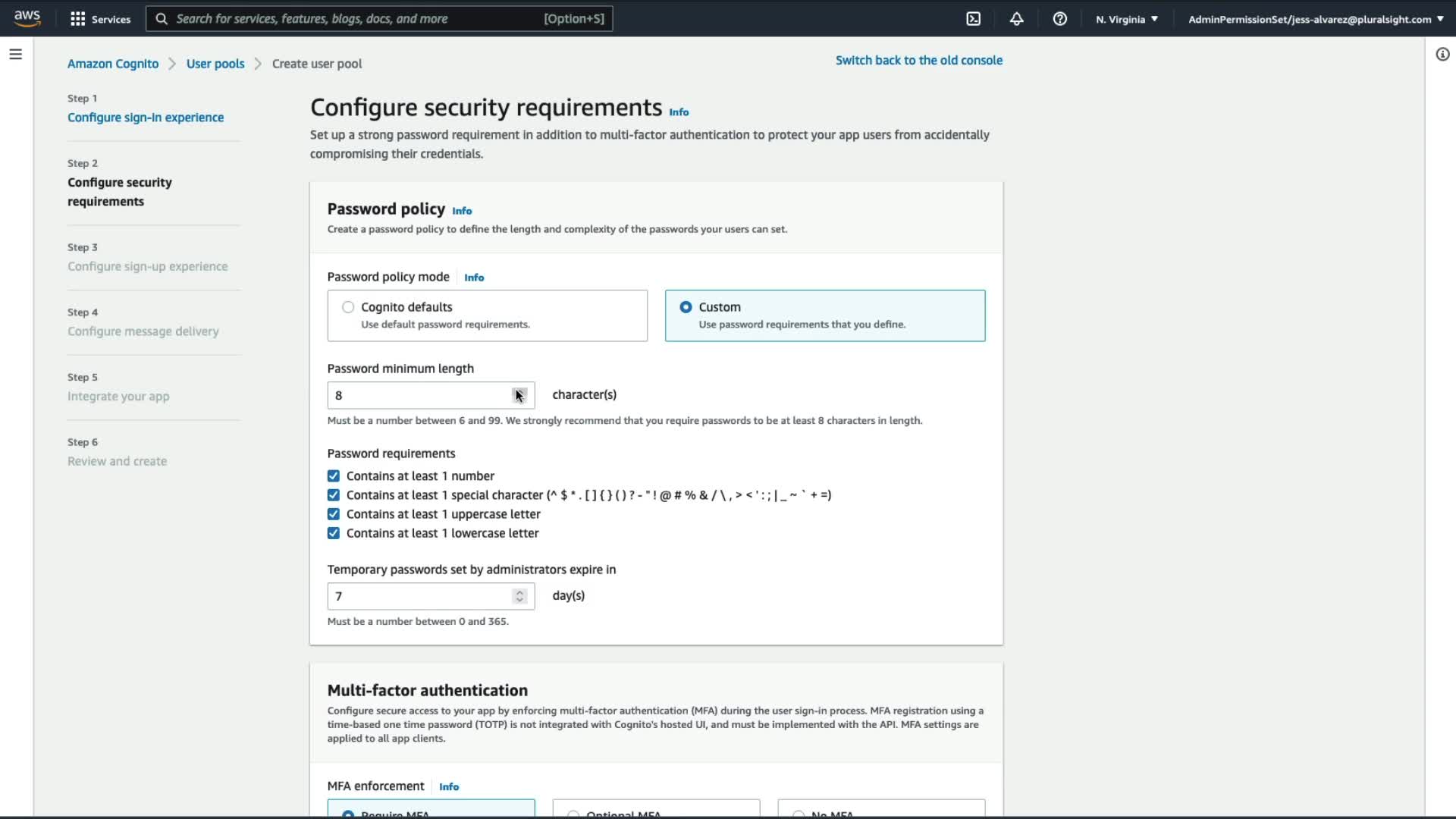Click the search magnifier icon
Screen dimensions: 1456x819
click(x=162, y=19)
